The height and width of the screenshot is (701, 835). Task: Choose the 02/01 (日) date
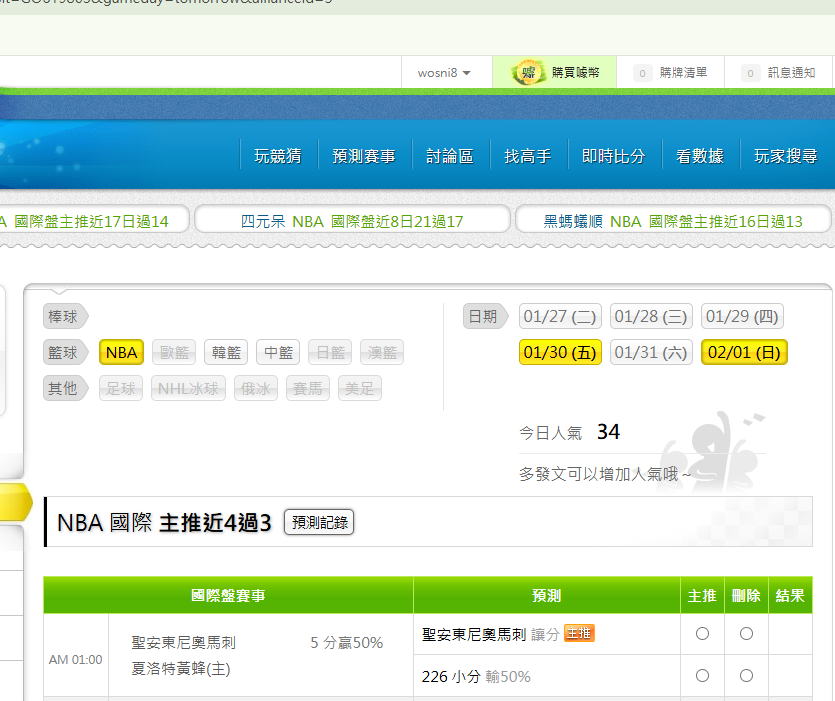click(x=744, y=353)
